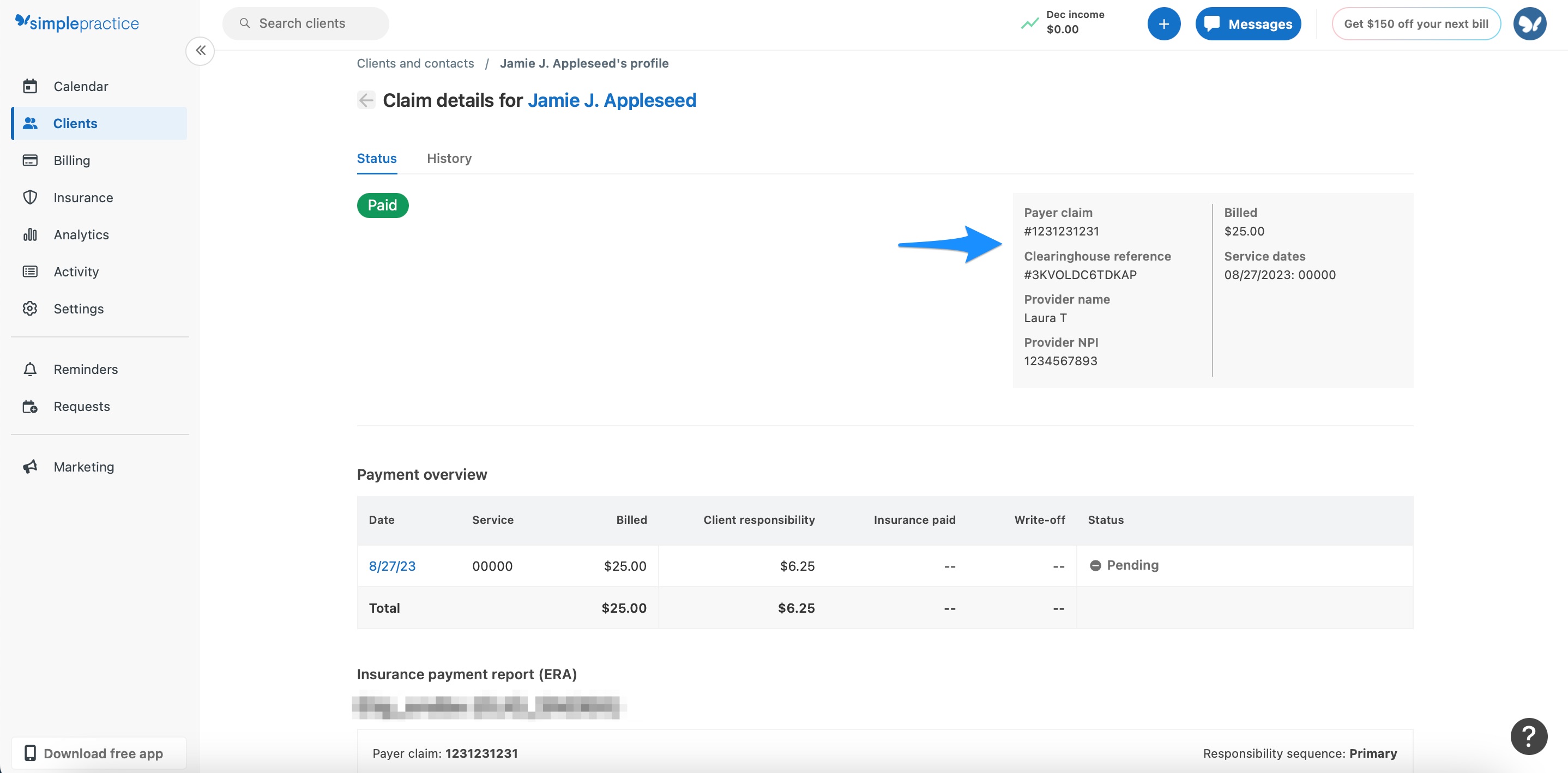Image resolution: width=1568 pixels, height=773 pixels.
Task: Open Insurance from the sidebar
Action: 99,198
